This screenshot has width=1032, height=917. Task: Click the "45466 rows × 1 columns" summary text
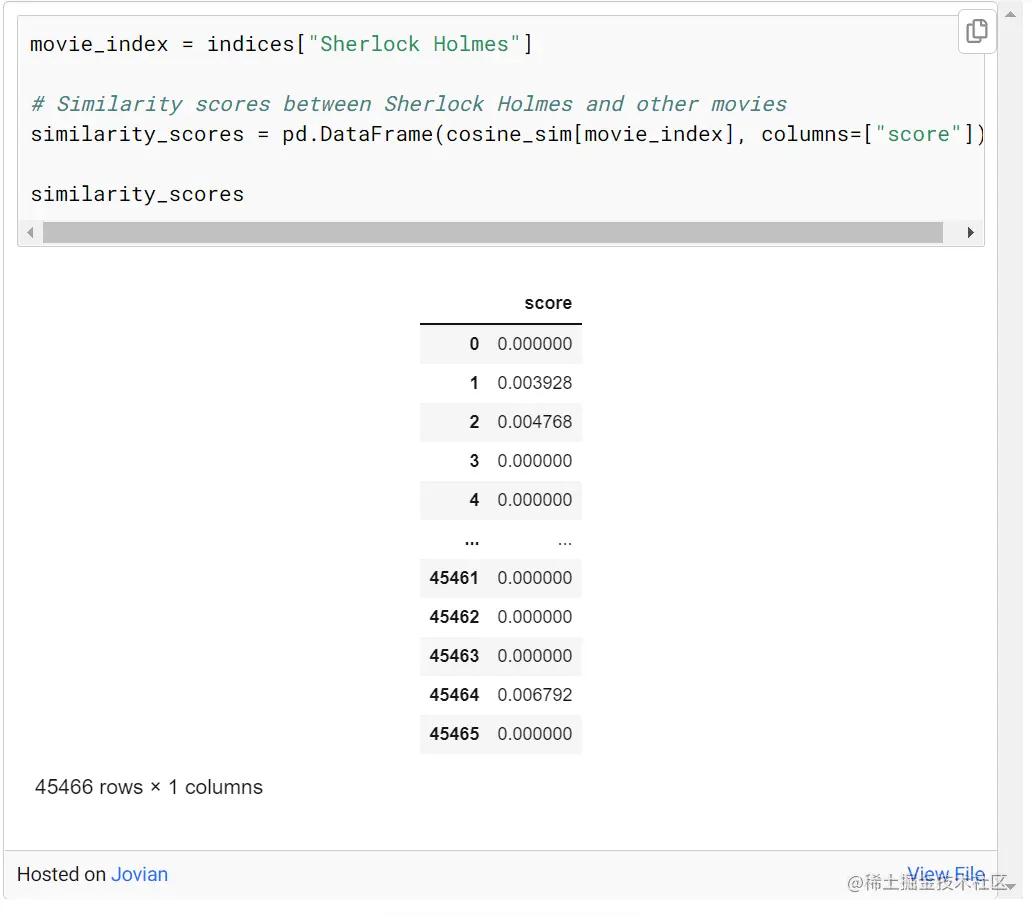(149, 787)
